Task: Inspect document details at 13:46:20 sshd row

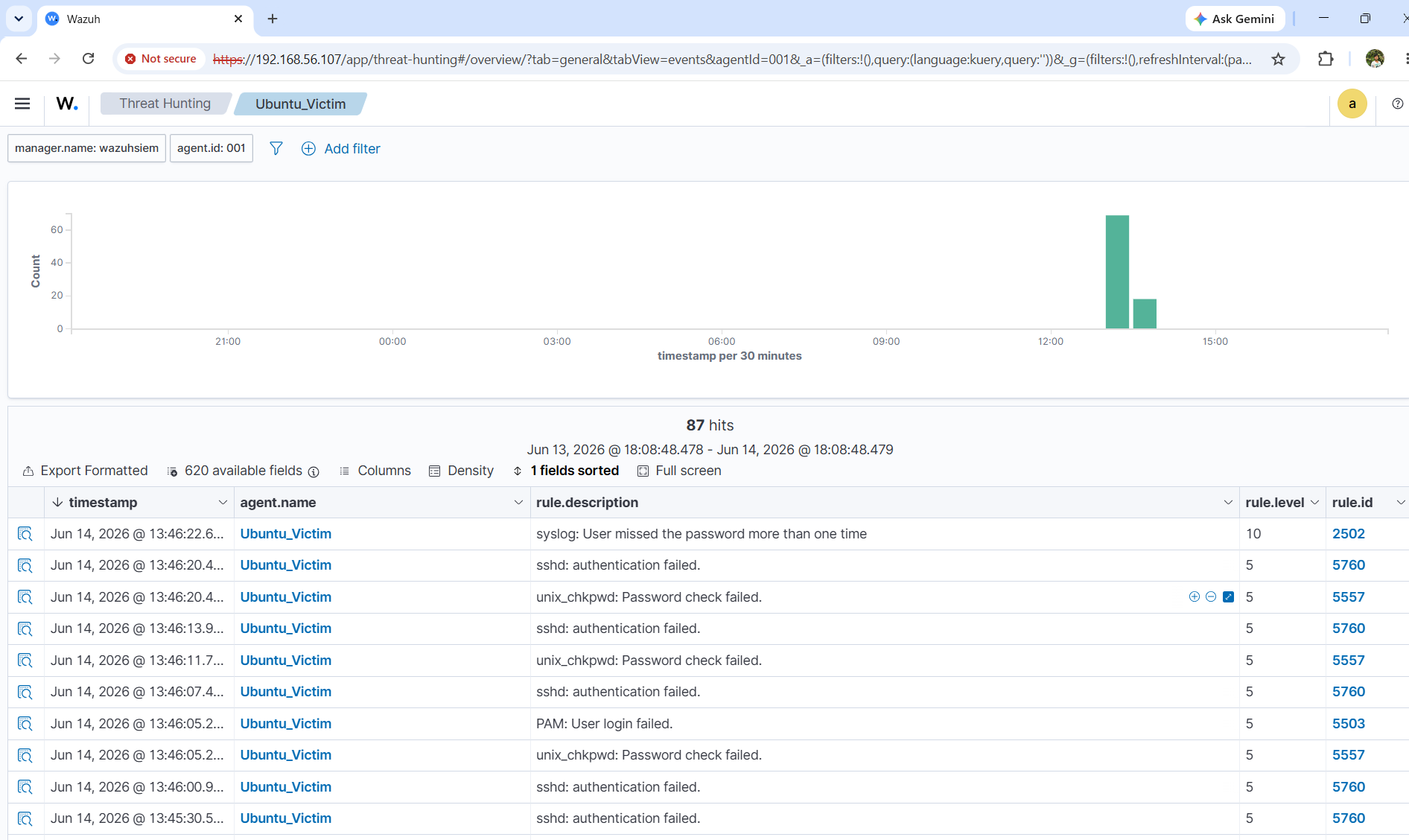Action: pos(25,565)
